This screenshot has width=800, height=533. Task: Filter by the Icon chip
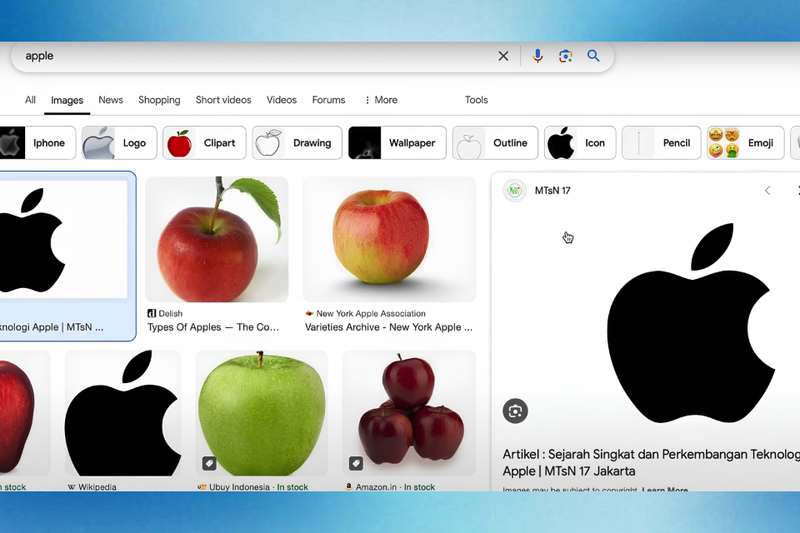[580, 143]
